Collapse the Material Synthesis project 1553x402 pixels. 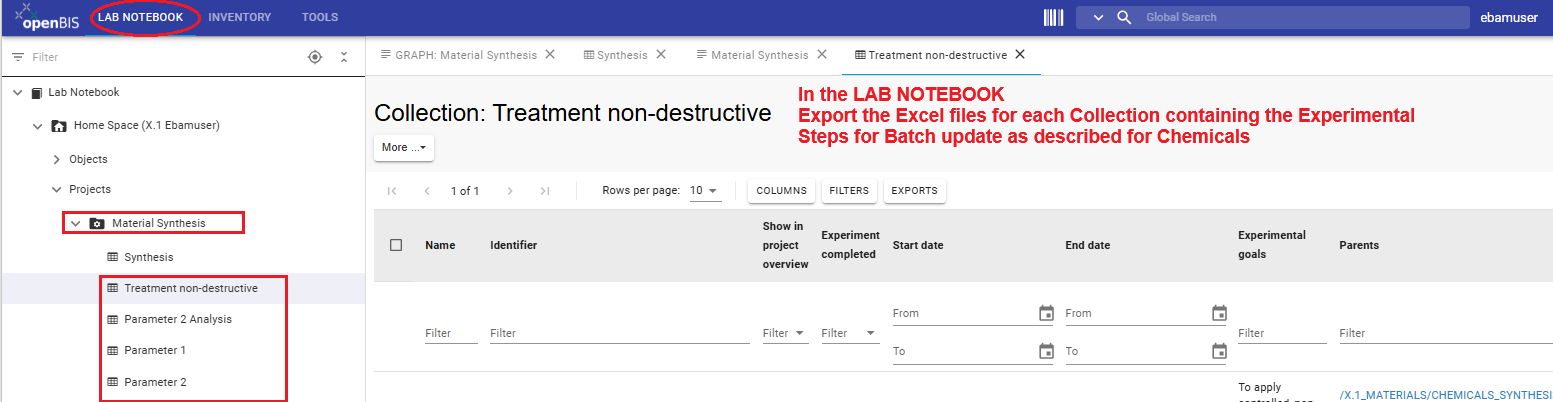(x=75, y=223)
